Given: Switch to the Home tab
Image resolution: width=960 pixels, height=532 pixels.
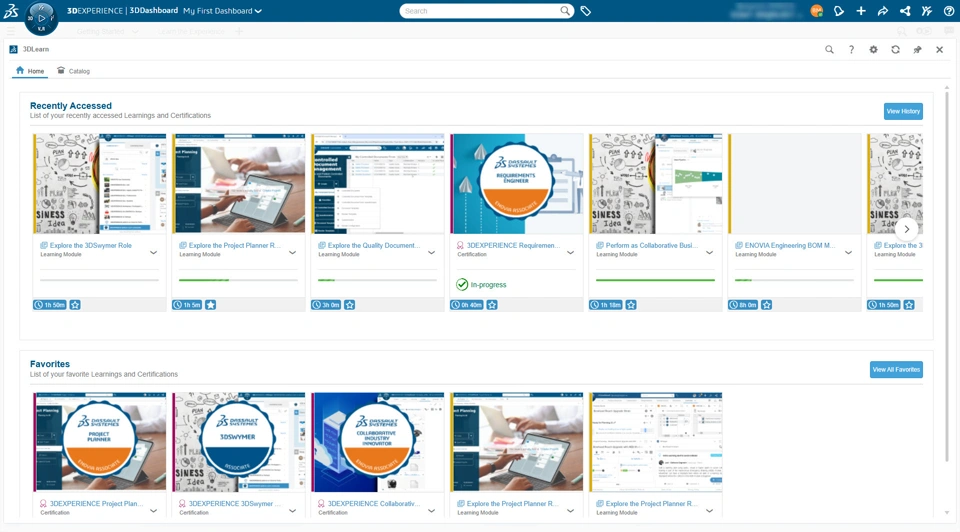Looking at the screenshot, I should pos(30,71).
